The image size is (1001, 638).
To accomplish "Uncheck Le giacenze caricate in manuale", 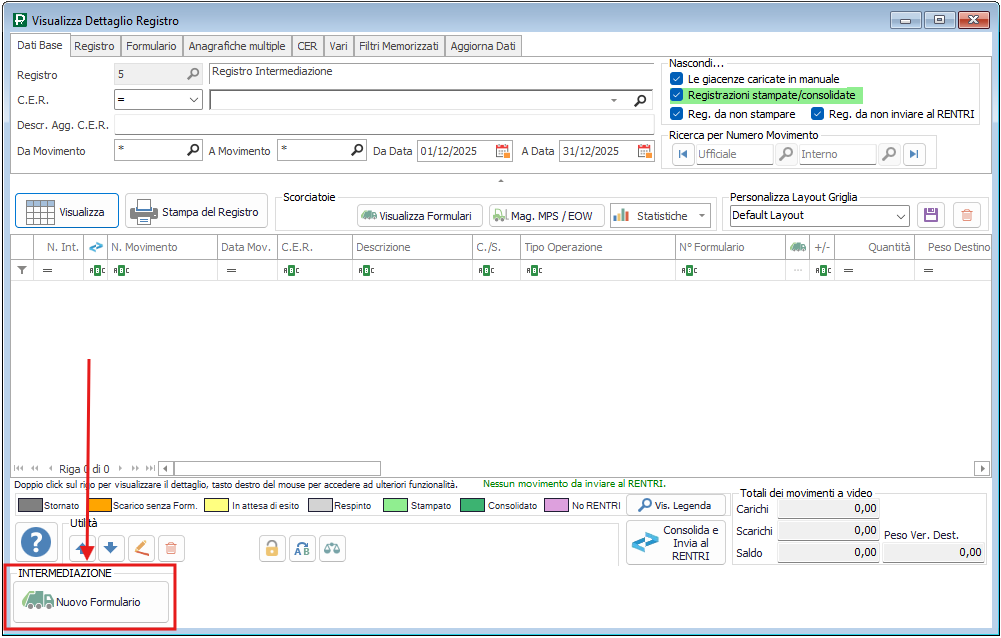I will pyautogui.click(x=677, y=78).
